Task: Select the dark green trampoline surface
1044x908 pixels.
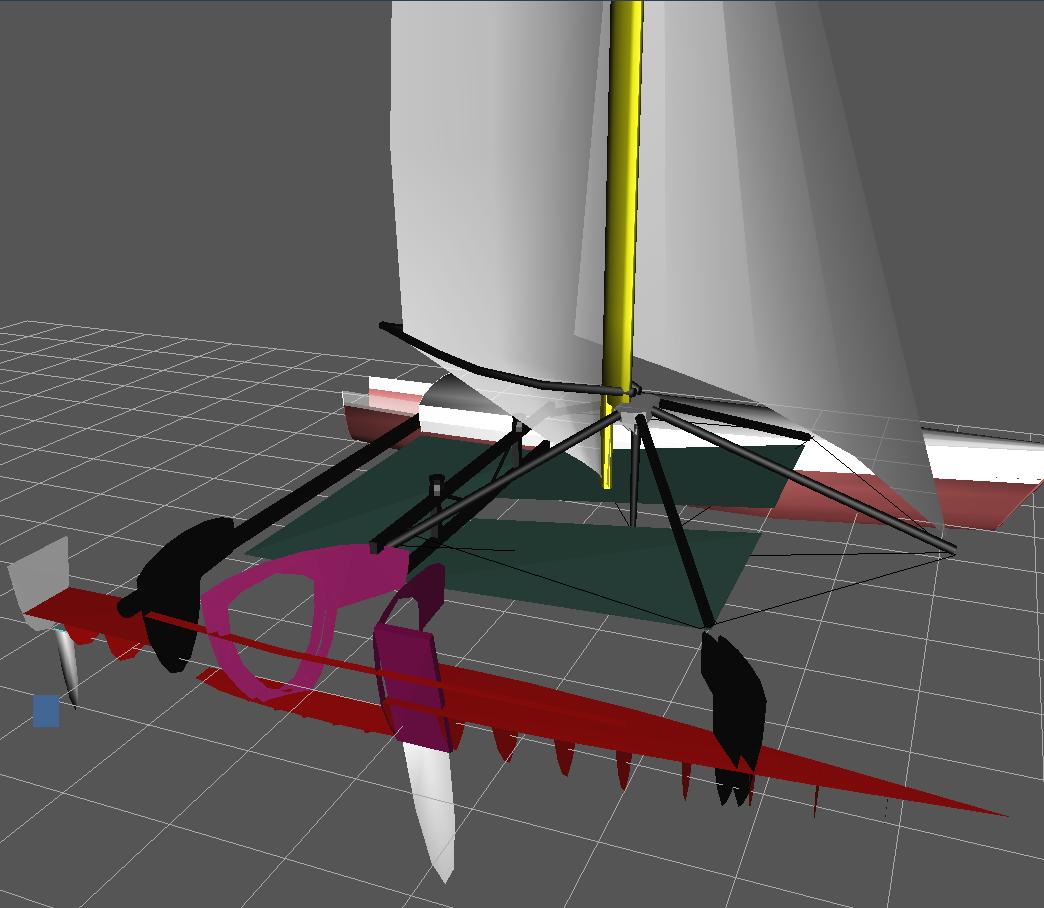Action: pyautogui.click(x=600, y=560)
